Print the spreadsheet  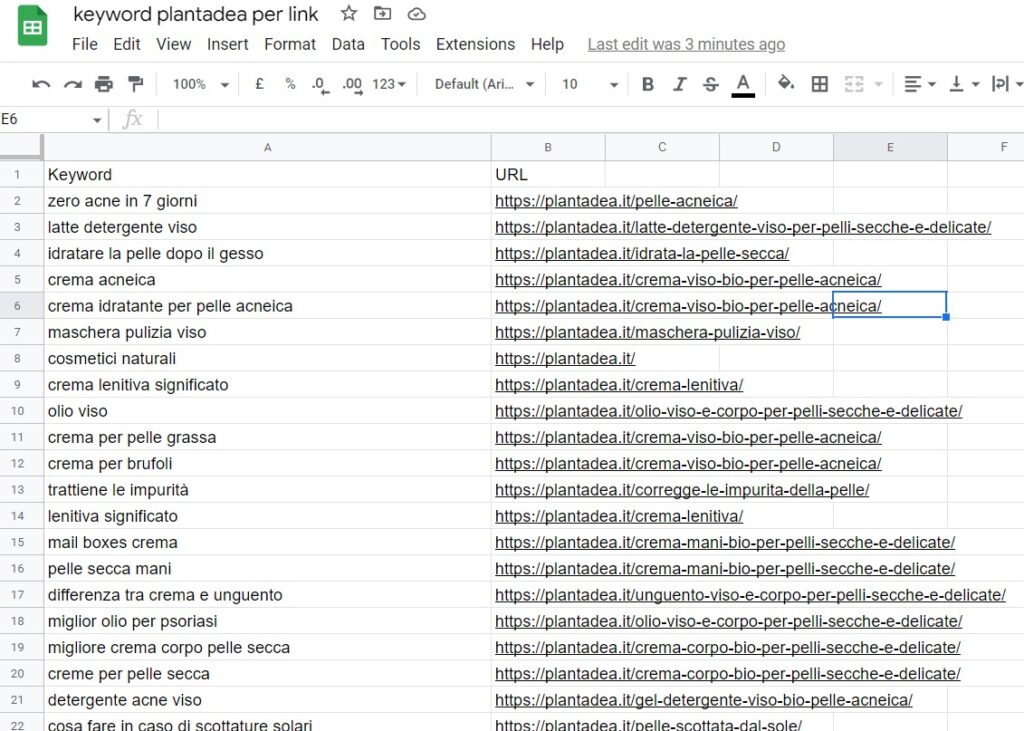(x=104, y=84)
